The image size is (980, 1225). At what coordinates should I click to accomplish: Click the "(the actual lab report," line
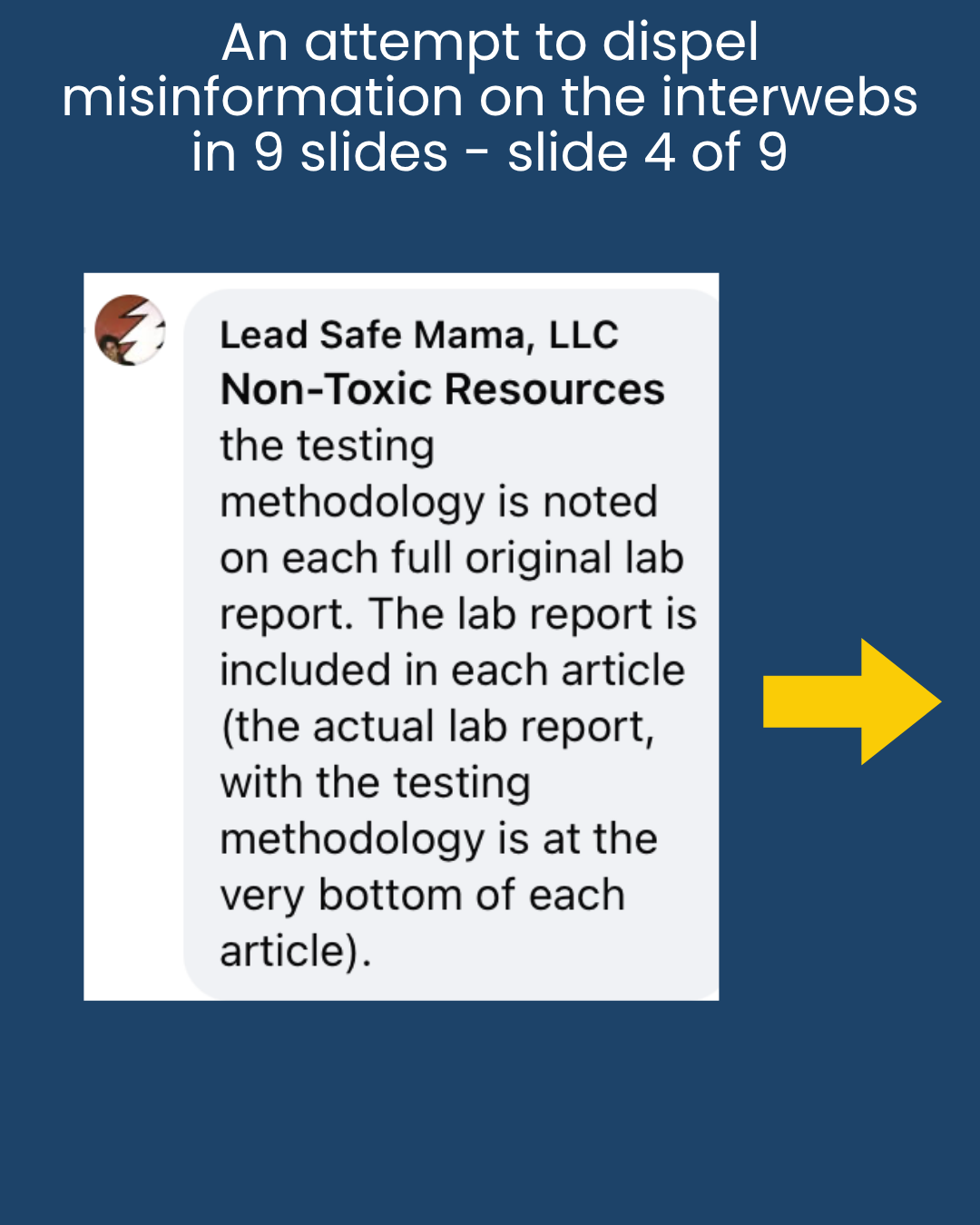point(436,727)
